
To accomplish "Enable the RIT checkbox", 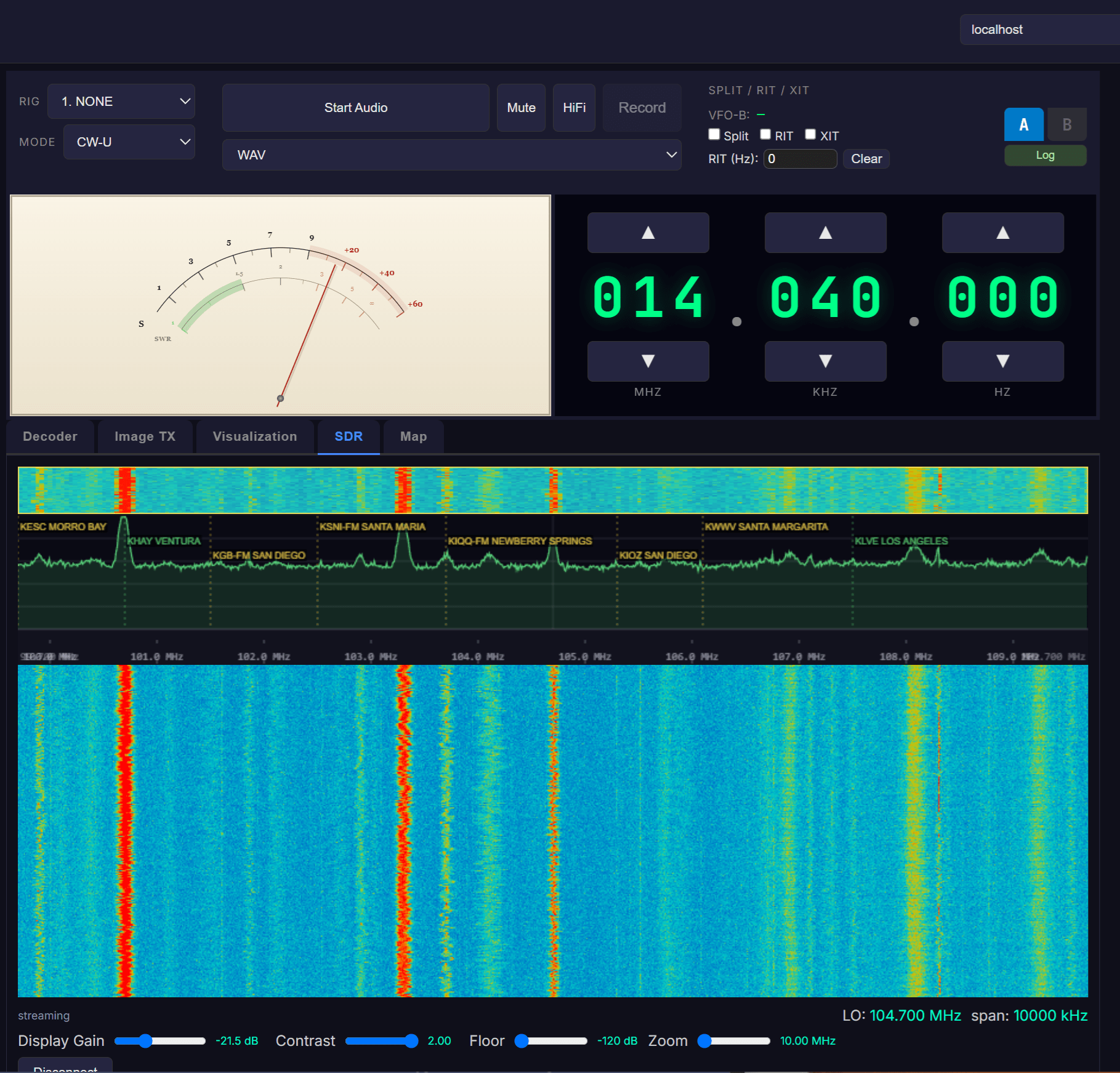I will tap(765, 134).
